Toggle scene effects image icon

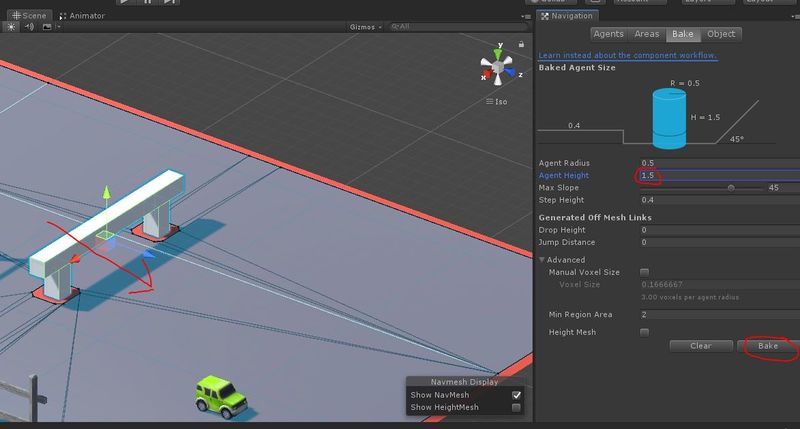[46, 27]
